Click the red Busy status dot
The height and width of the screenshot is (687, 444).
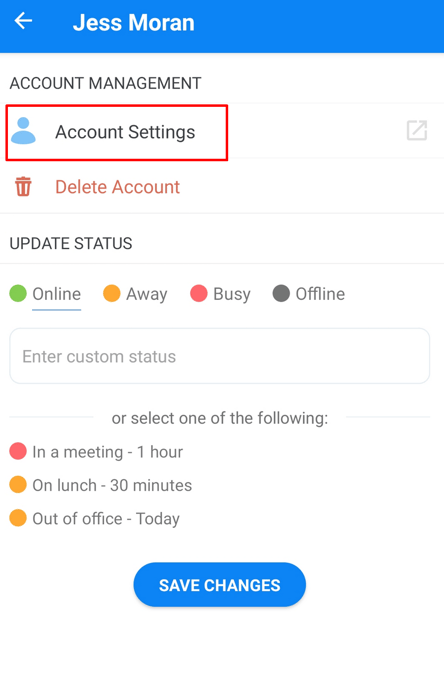pyautogui.click(x=199, y=293)
